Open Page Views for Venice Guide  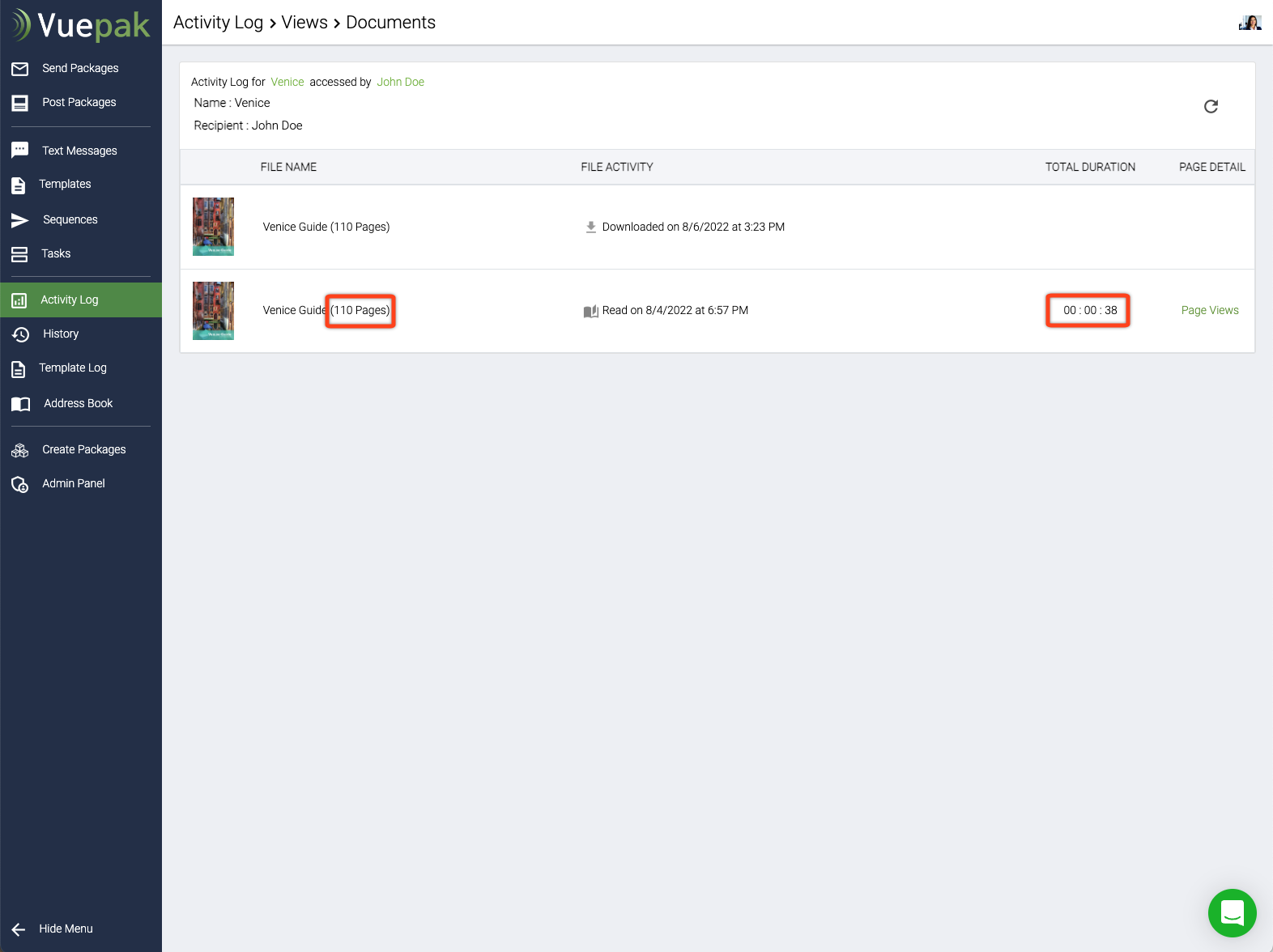tap(1209, 311)
